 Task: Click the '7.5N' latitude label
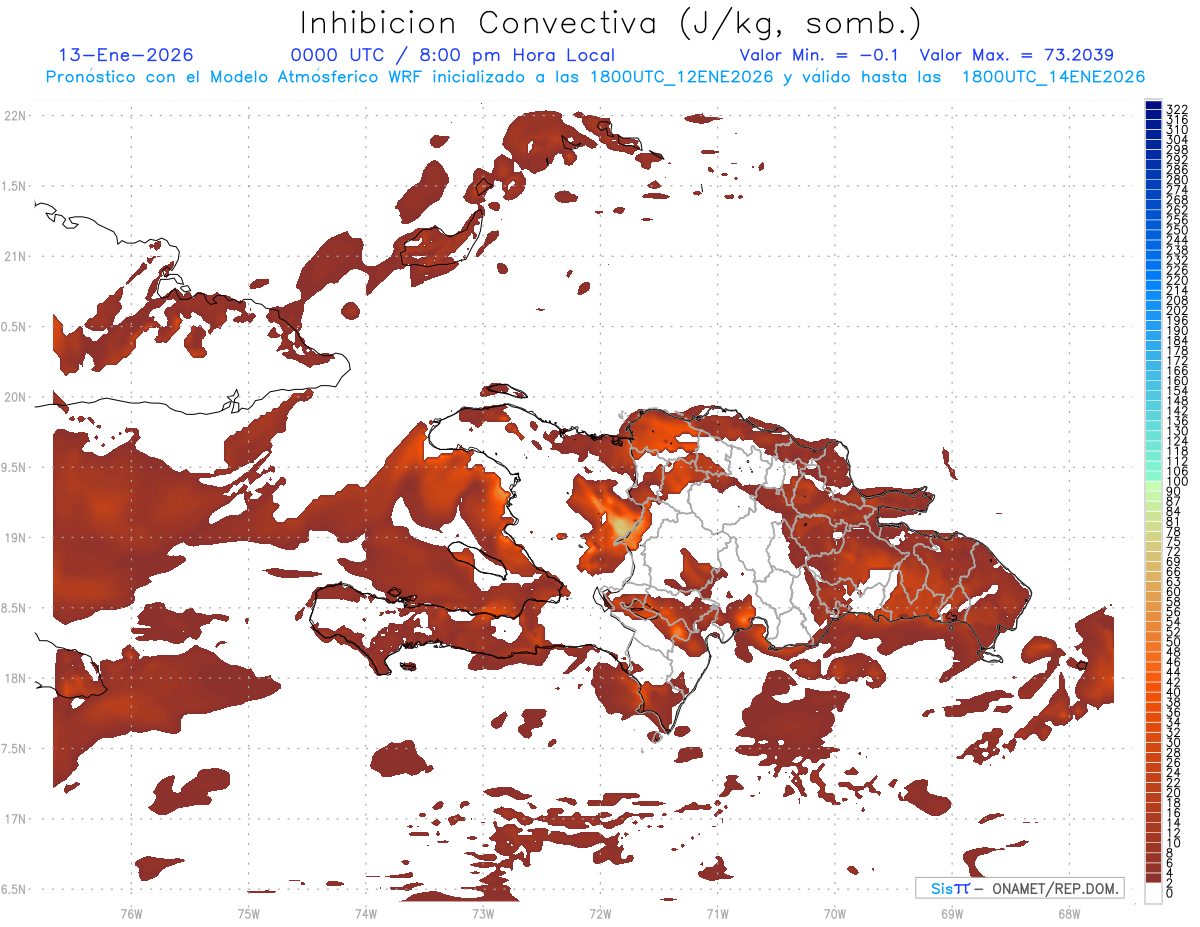point(14,748)
